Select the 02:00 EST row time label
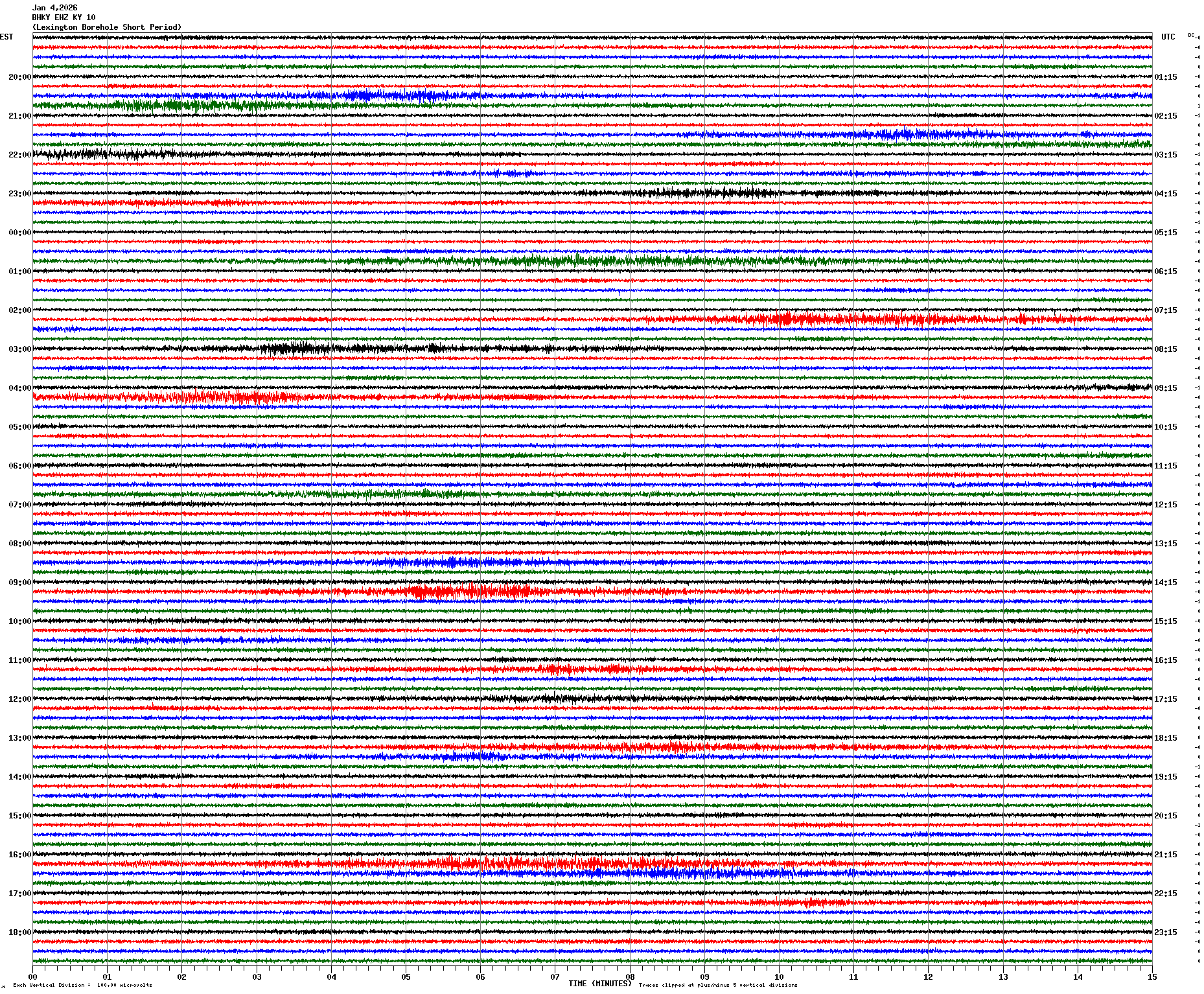The image size is (1204, 994). tap(19, 310)
